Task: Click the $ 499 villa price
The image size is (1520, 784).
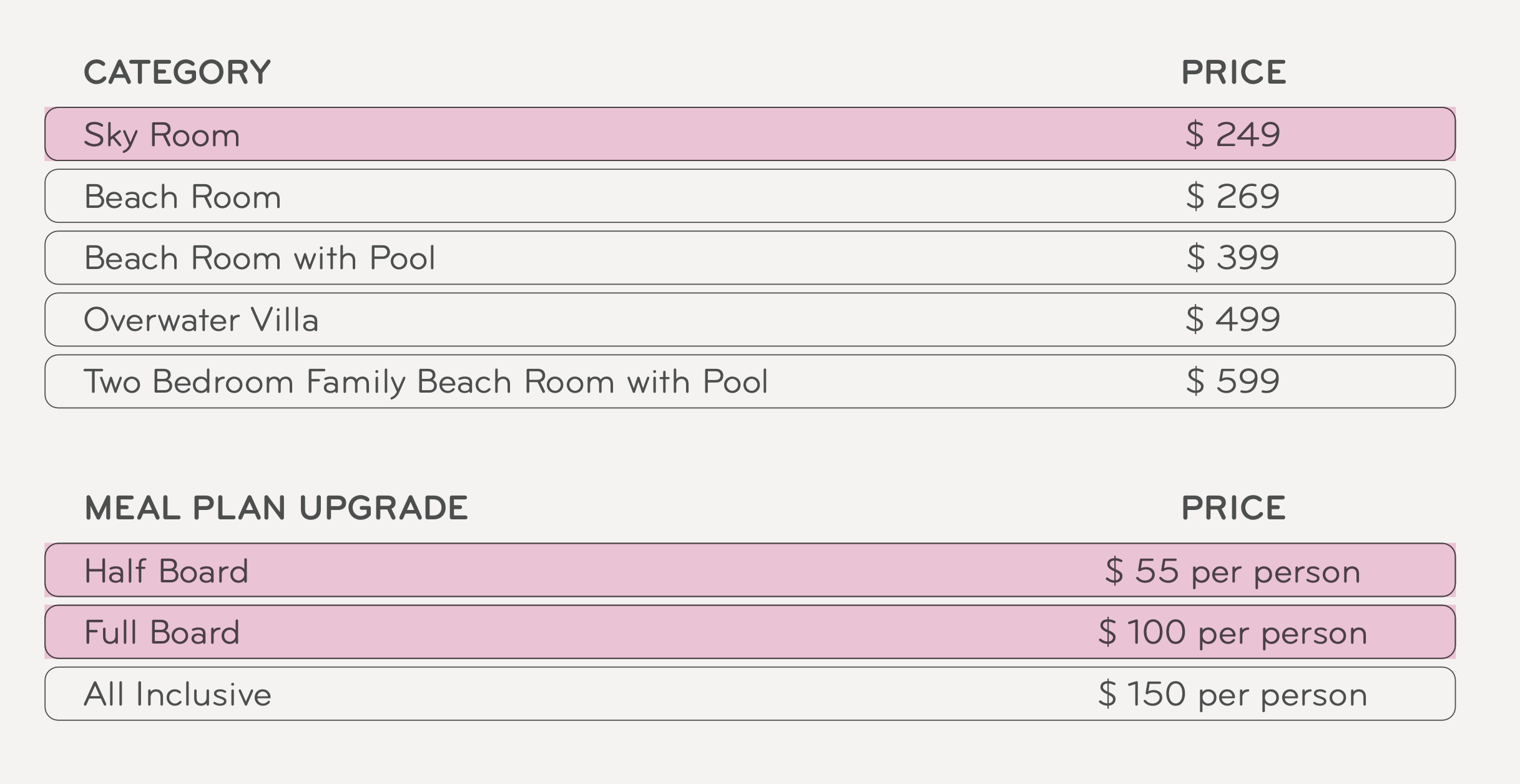Action: tap(1233, 320)
